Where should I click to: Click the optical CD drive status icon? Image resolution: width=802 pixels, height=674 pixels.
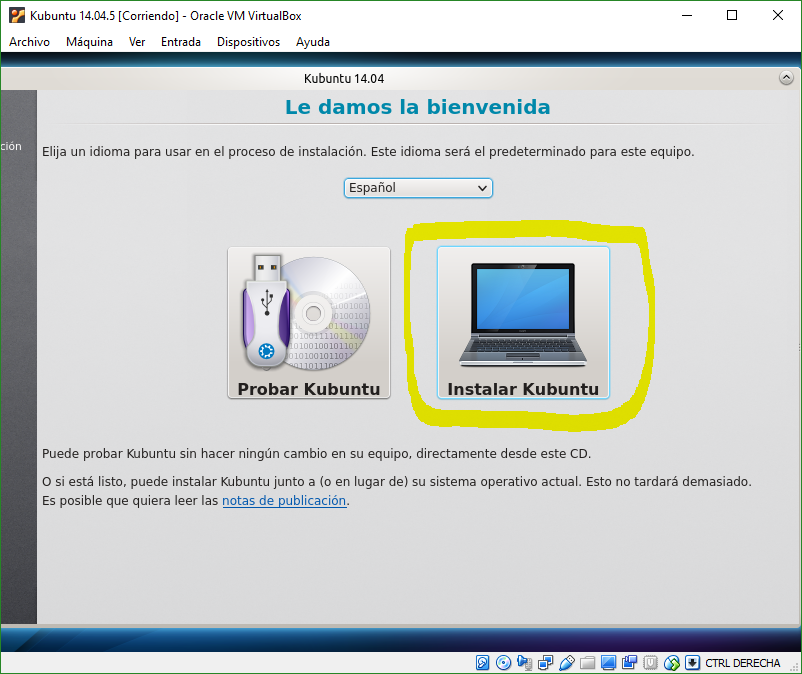tap(503, 663)
